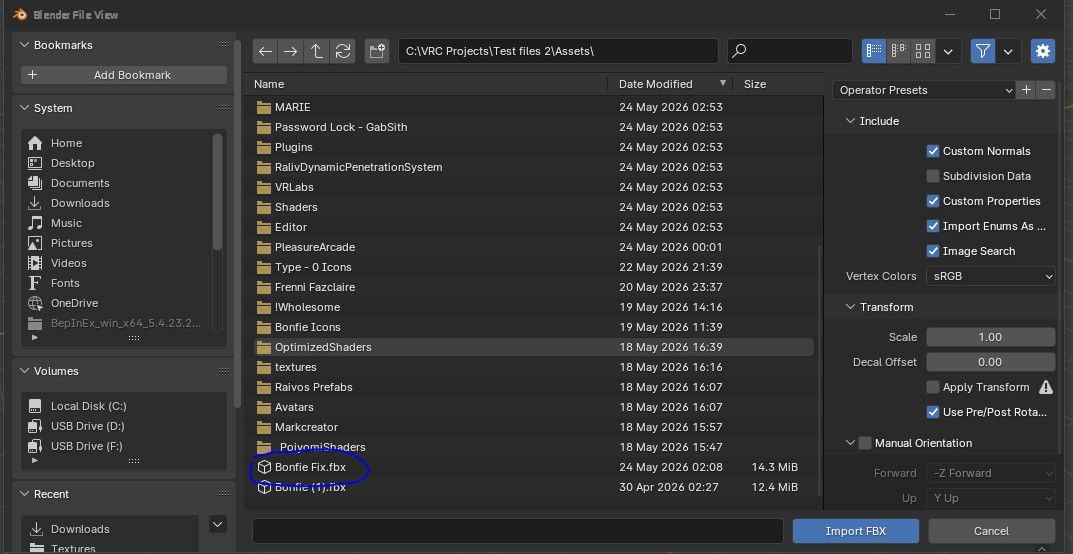Toggle Image Search checkbox
The width and height of the screenshot is (1073, 554).
(933, 251)
